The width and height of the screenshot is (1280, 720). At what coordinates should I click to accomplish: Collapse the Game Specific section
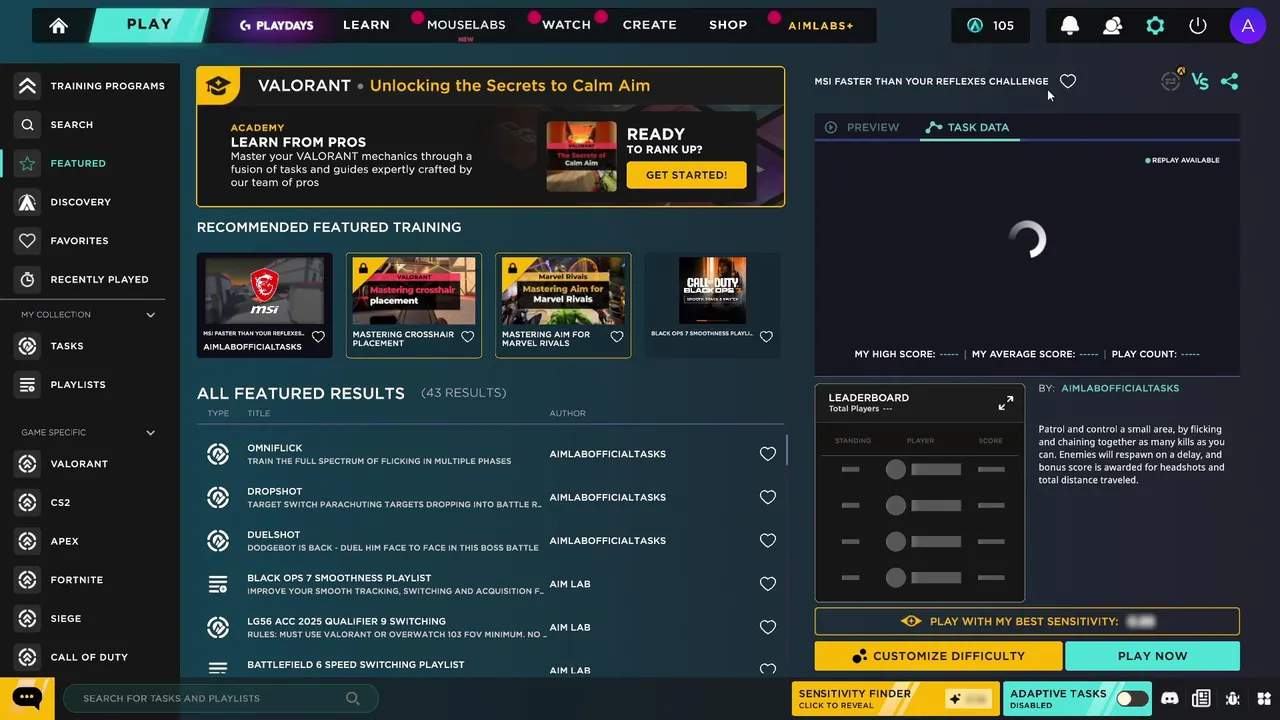coord(151,433)
